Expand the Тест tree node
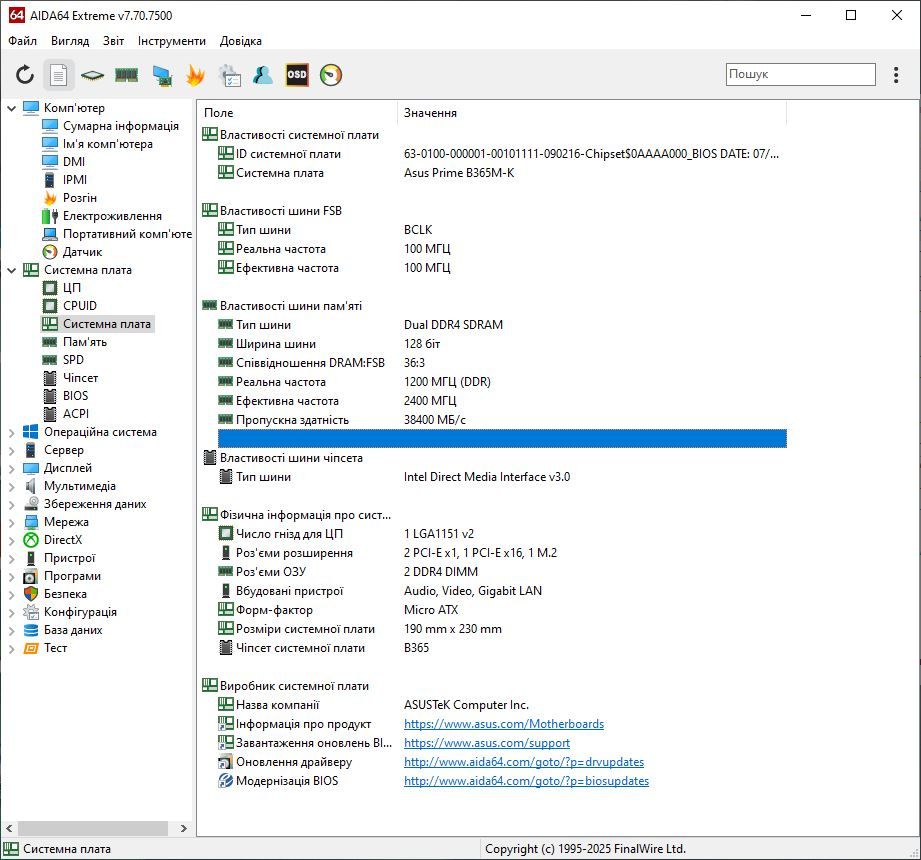921x860 pixels. click(11, 649)
